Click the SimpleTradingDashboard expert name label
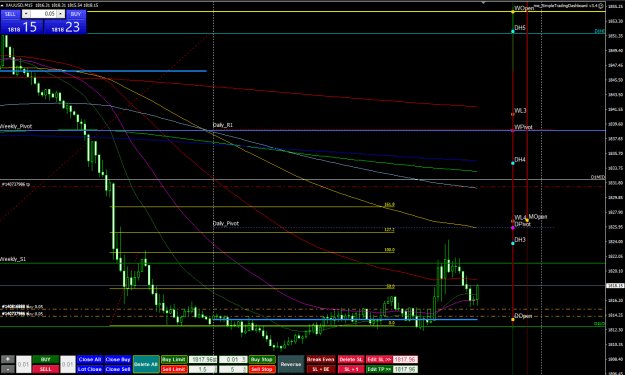Screen dimensions: 625x375 point(566,6)
